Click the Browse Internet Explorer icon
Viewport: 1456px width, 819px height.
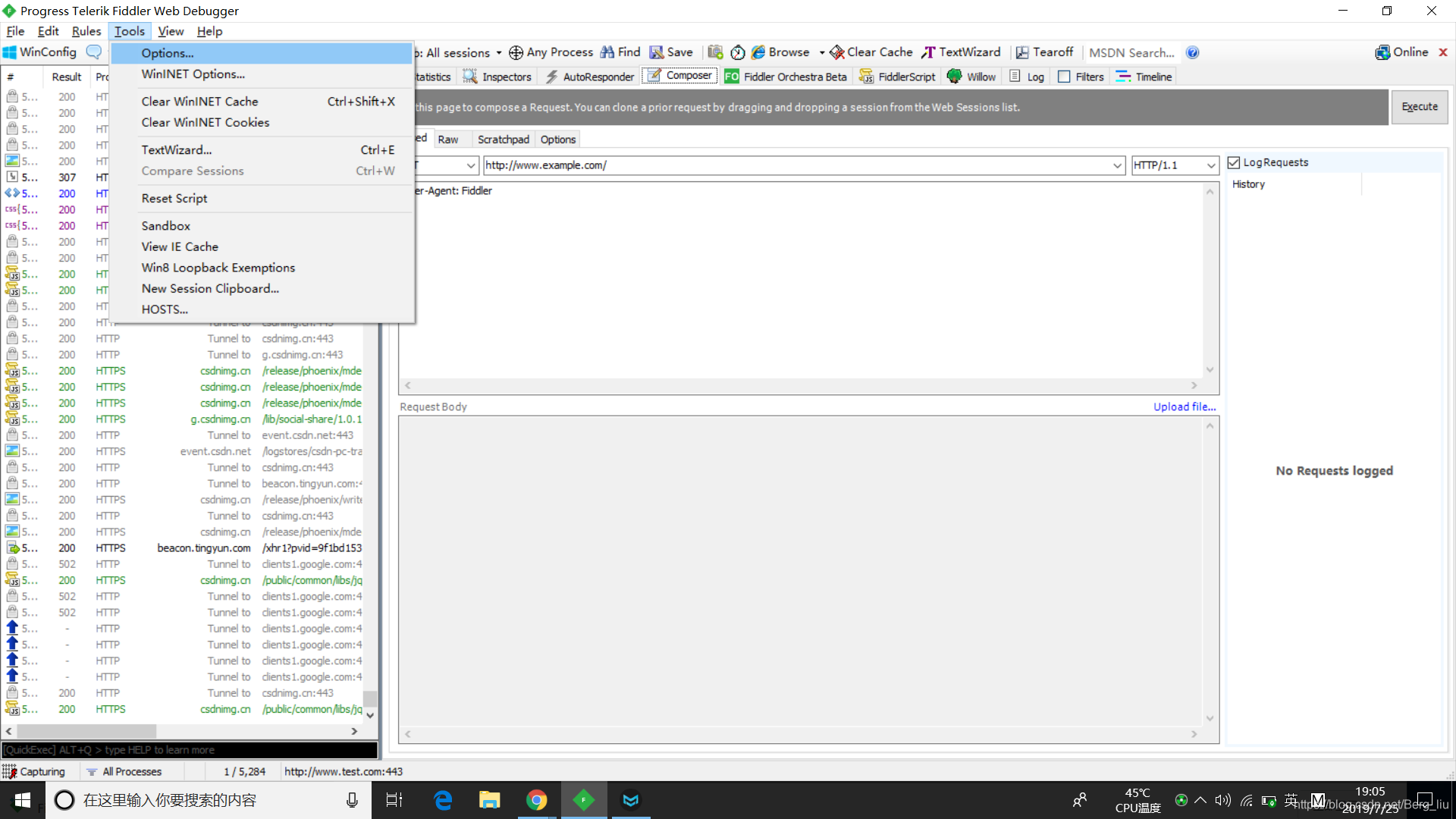pyautogui.click(x=758, y=52)
